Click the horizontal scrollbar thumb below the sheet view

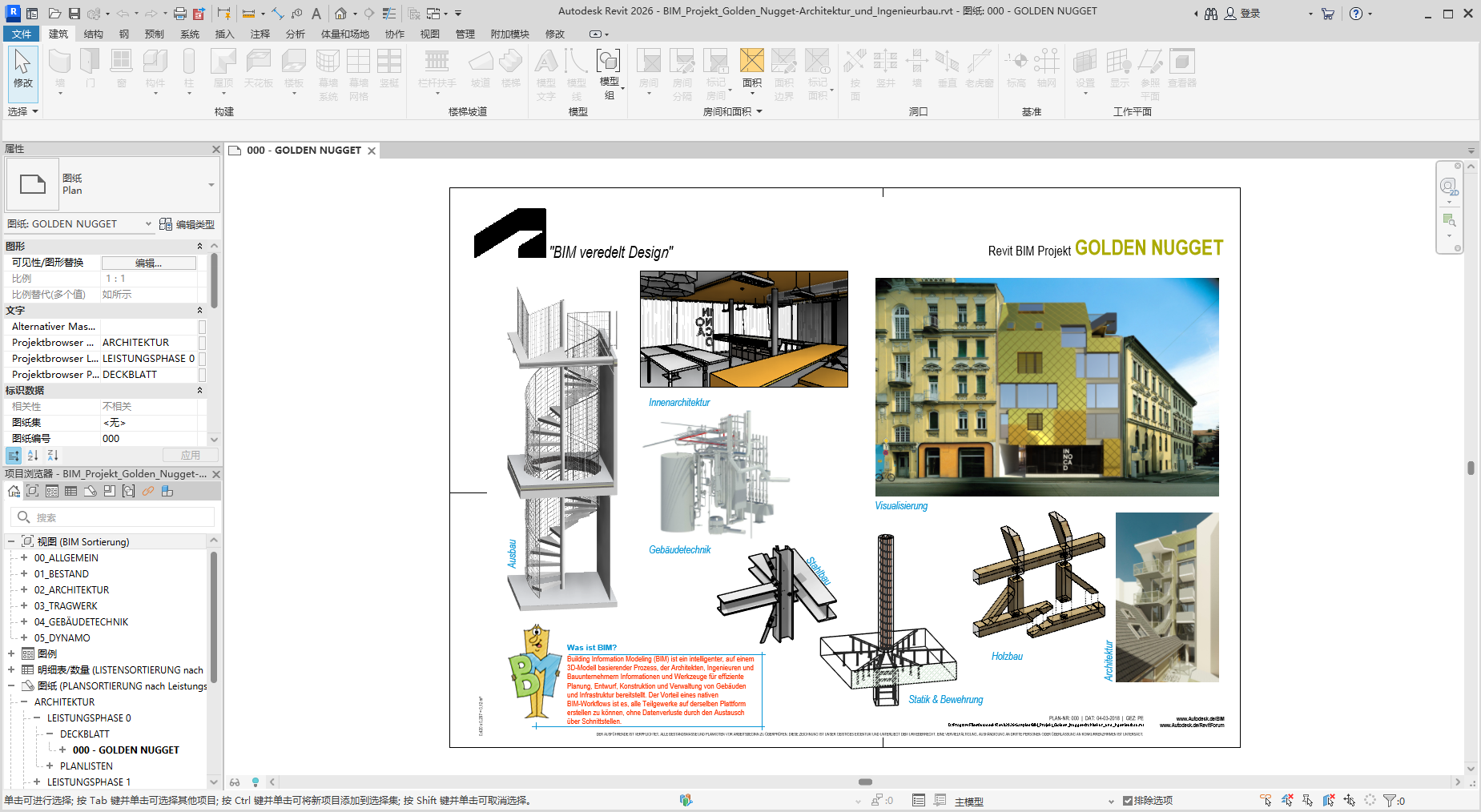pyautogui.click(x=865, y=782)
